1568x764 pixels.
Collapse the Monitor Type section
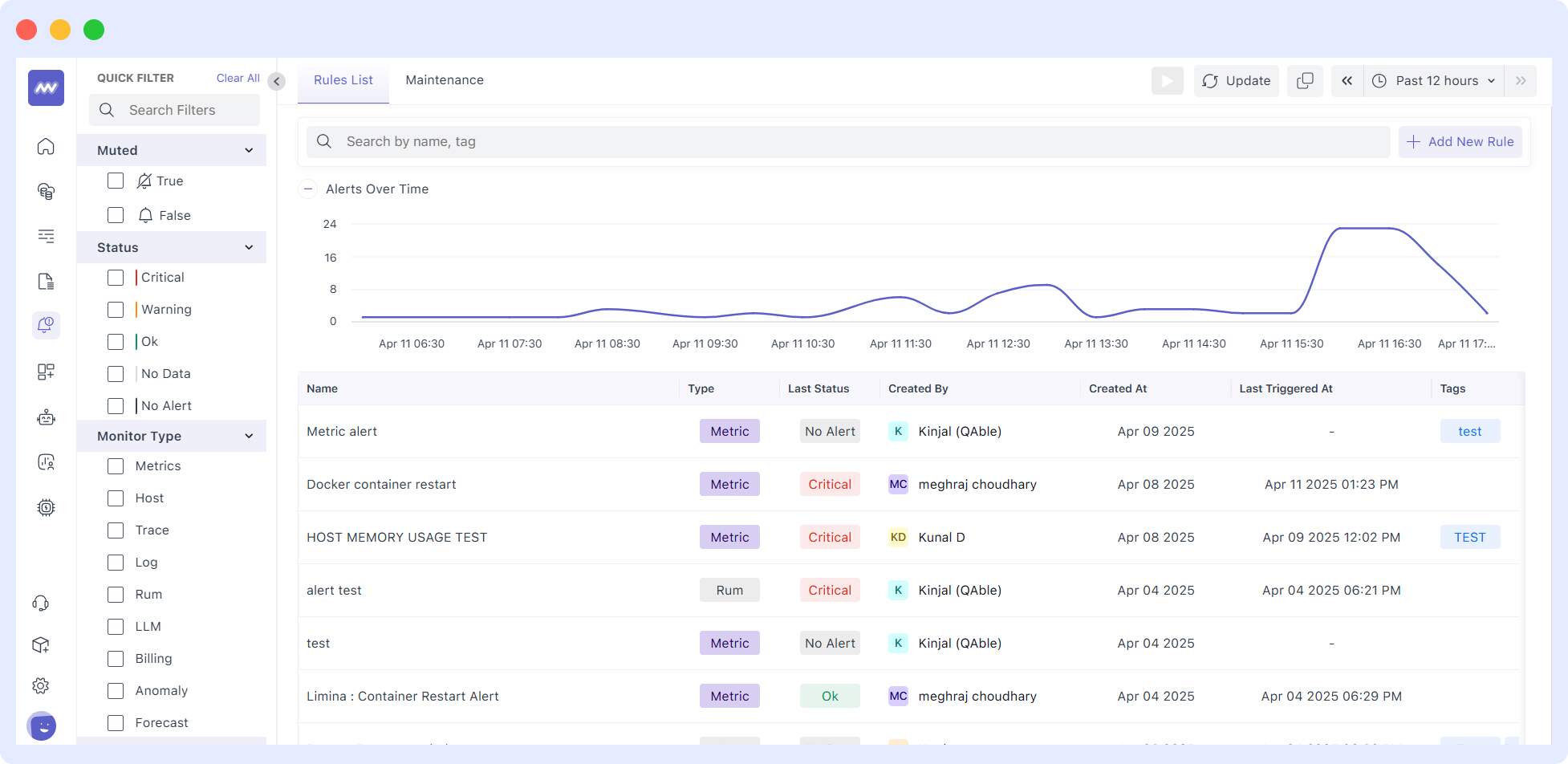point(248,436)
